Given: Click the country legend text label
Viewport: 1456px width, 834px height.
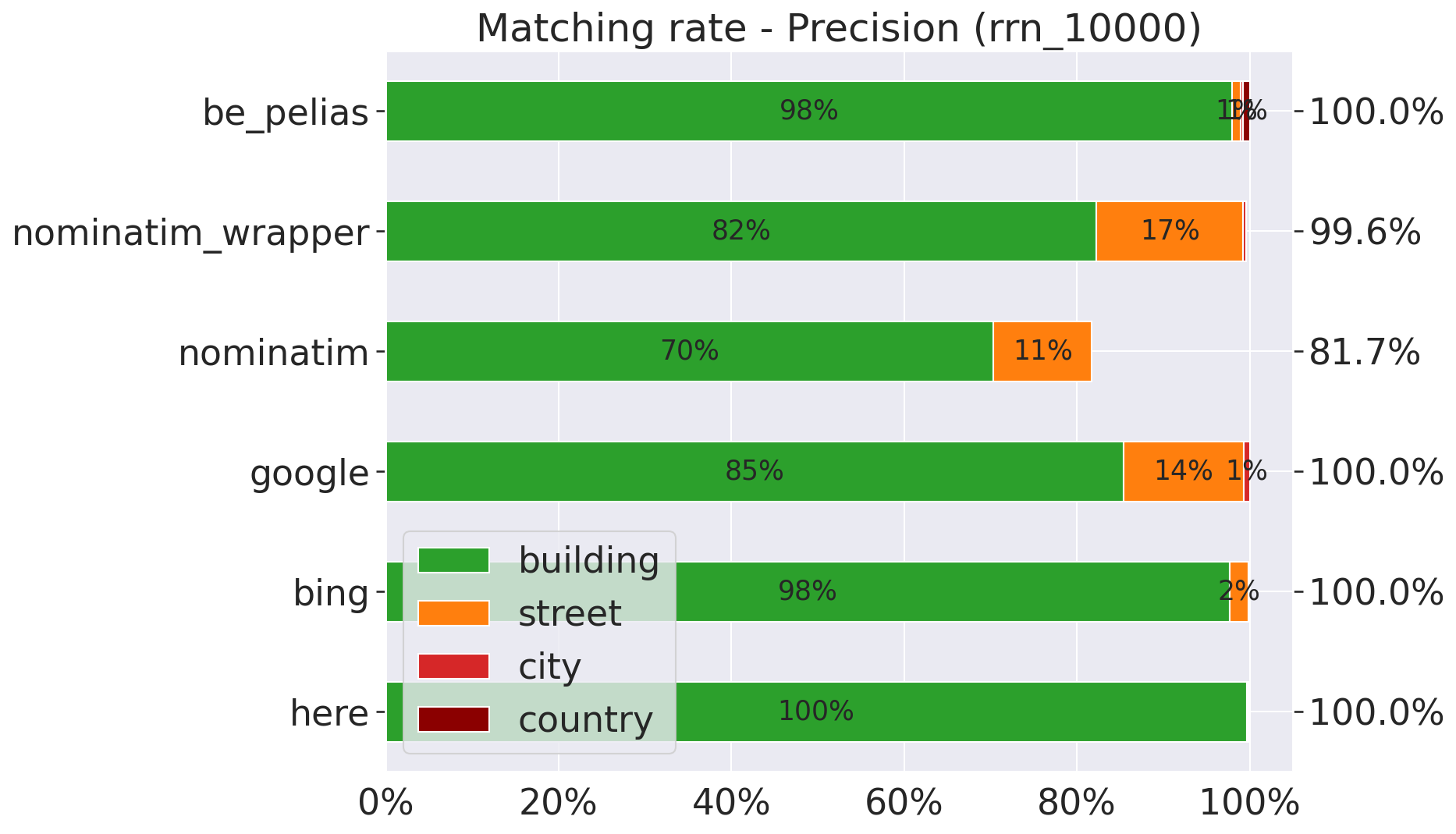Looking at the screenshot, I should tap(585, 719).
